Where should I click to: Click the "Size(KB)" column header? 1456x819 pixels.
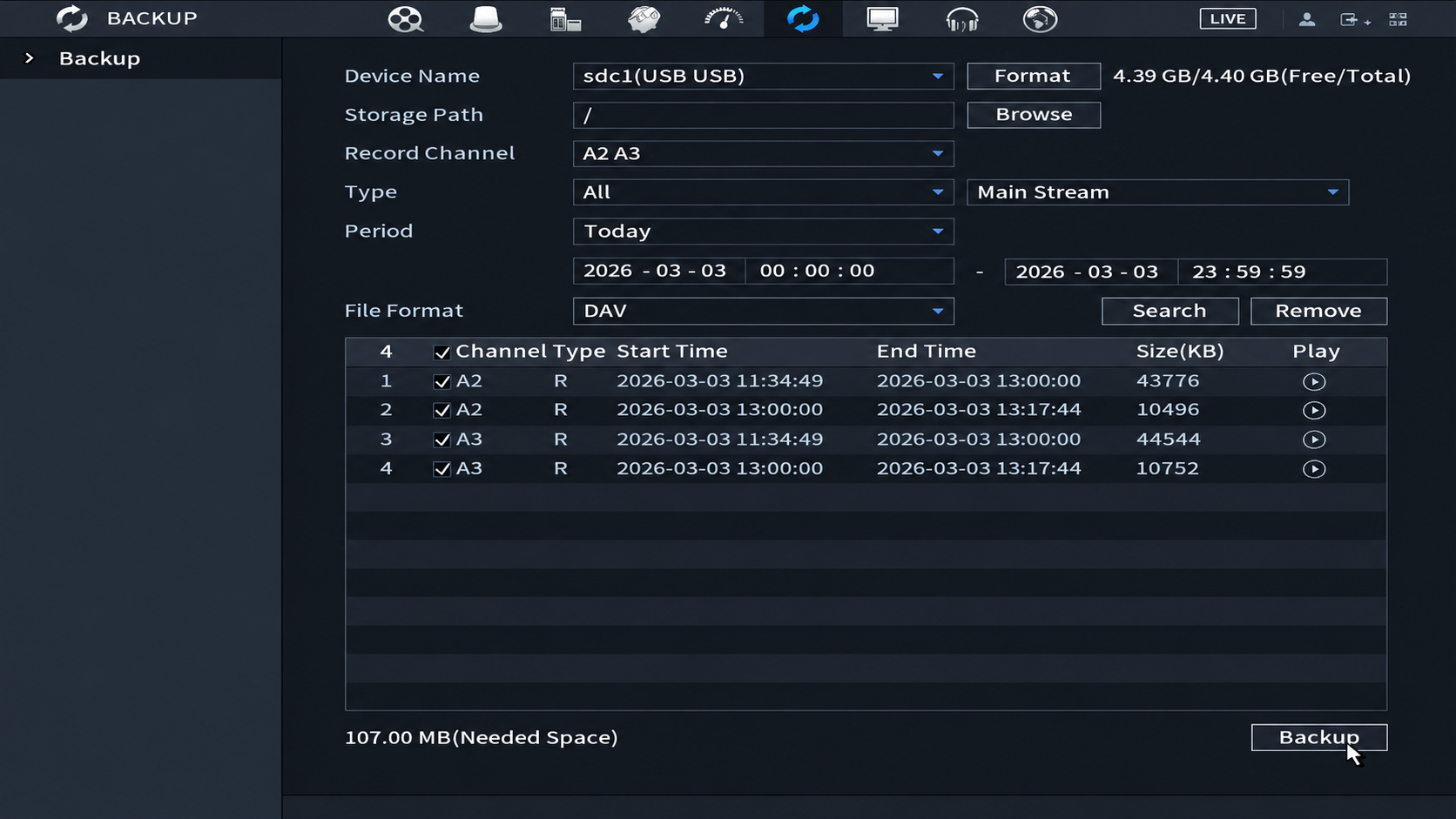click(1180, 351)
